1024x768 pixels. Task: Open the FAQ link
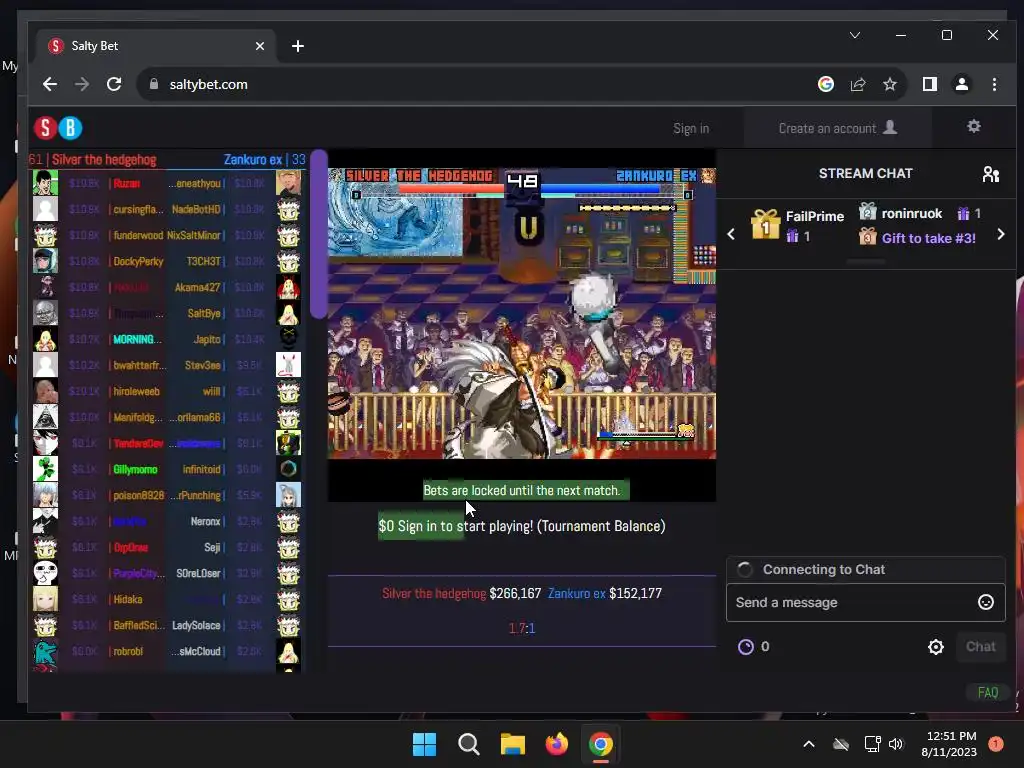[987, 692]
